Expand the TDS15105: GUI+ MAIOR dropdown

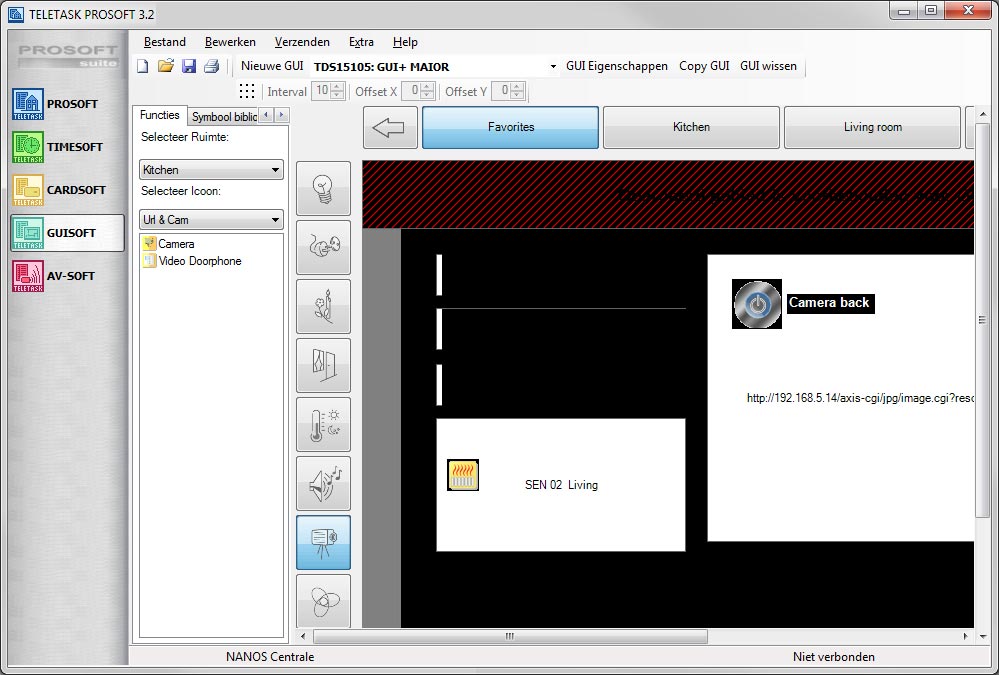click(x=434, y=67)
